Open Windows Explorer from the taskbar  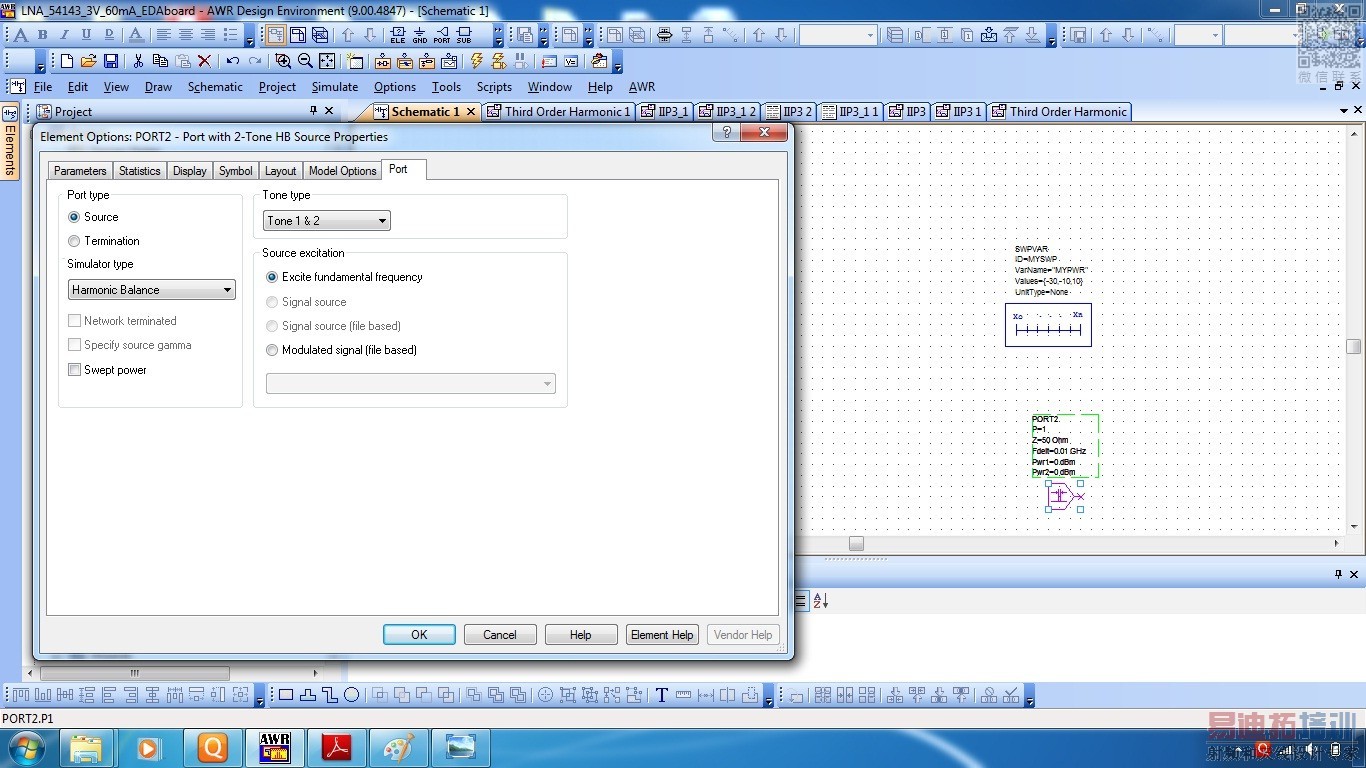[86, 747]
